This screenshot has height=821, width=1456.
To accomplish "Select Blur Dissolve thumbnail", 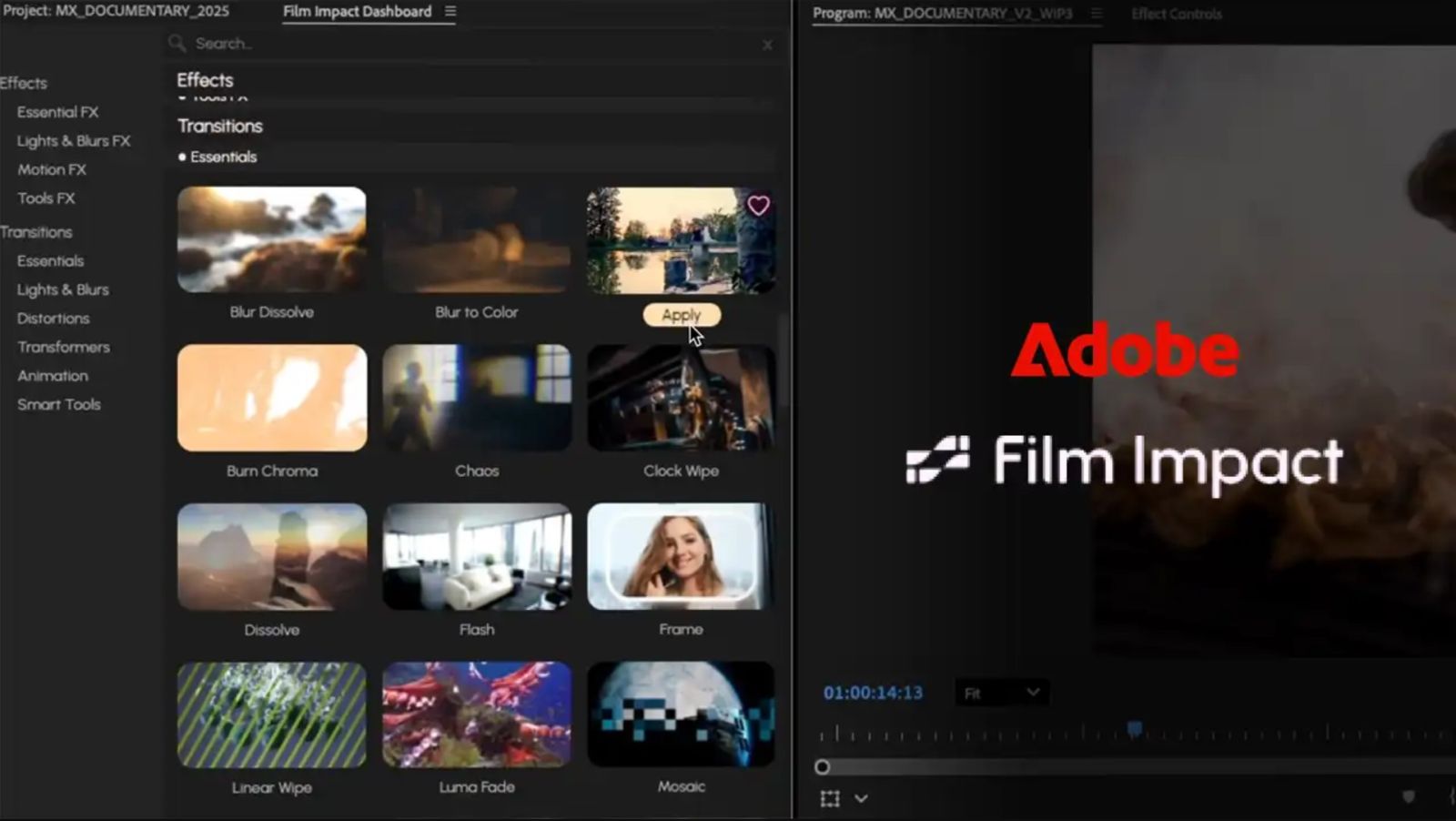I will pos(272,239).
